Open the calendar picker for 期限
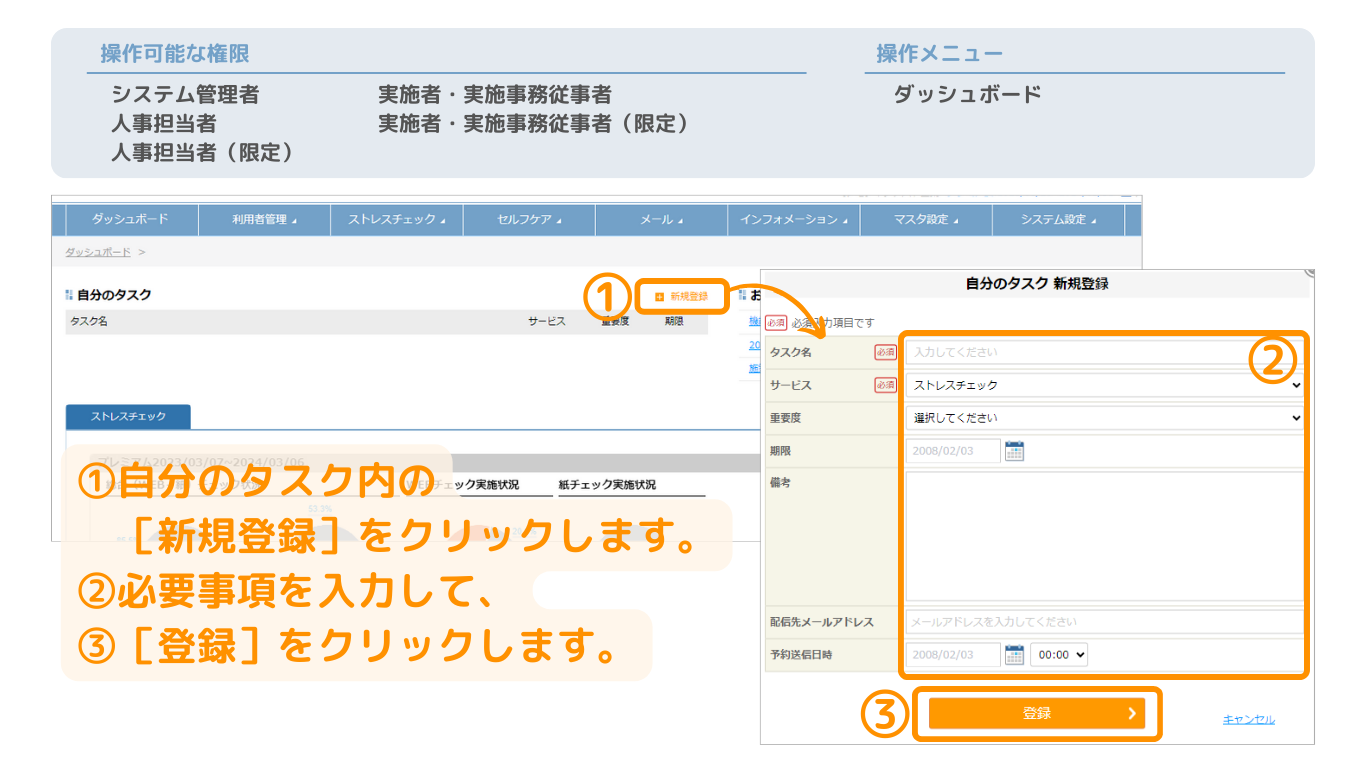Image resolution: width=1366 pixels, height=768 pixels. pos(1014,451)
